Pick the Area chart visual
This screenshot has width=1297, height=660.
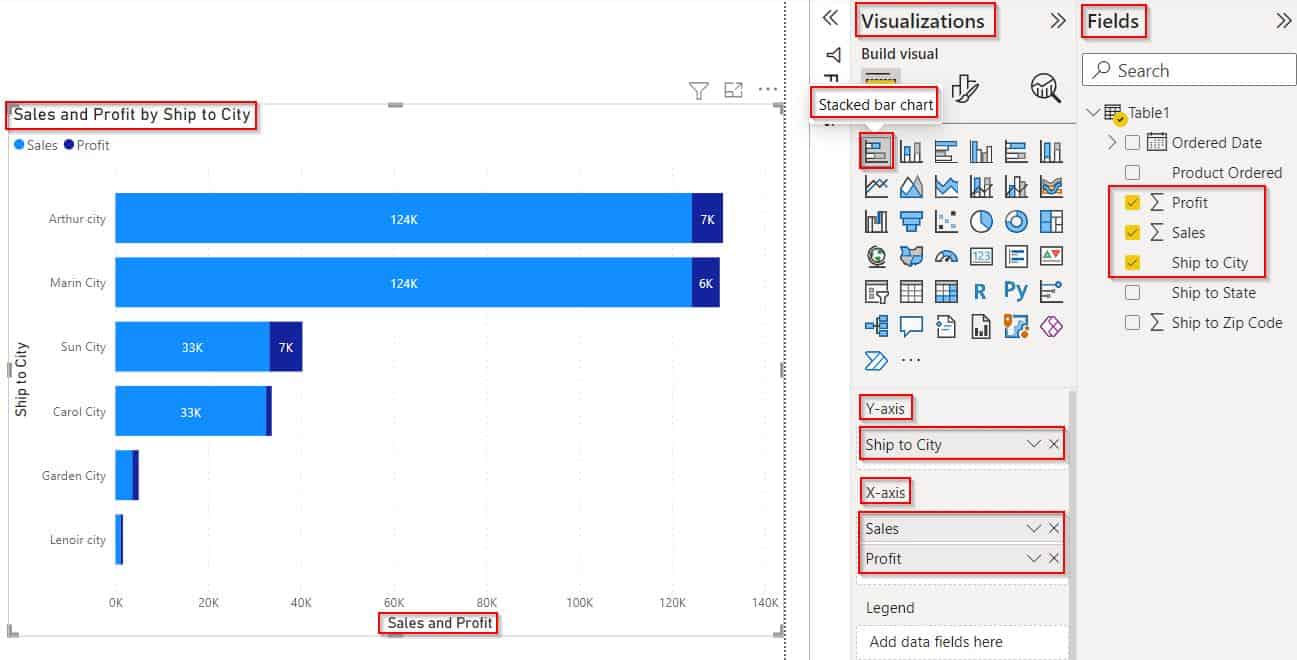(911, 186)
